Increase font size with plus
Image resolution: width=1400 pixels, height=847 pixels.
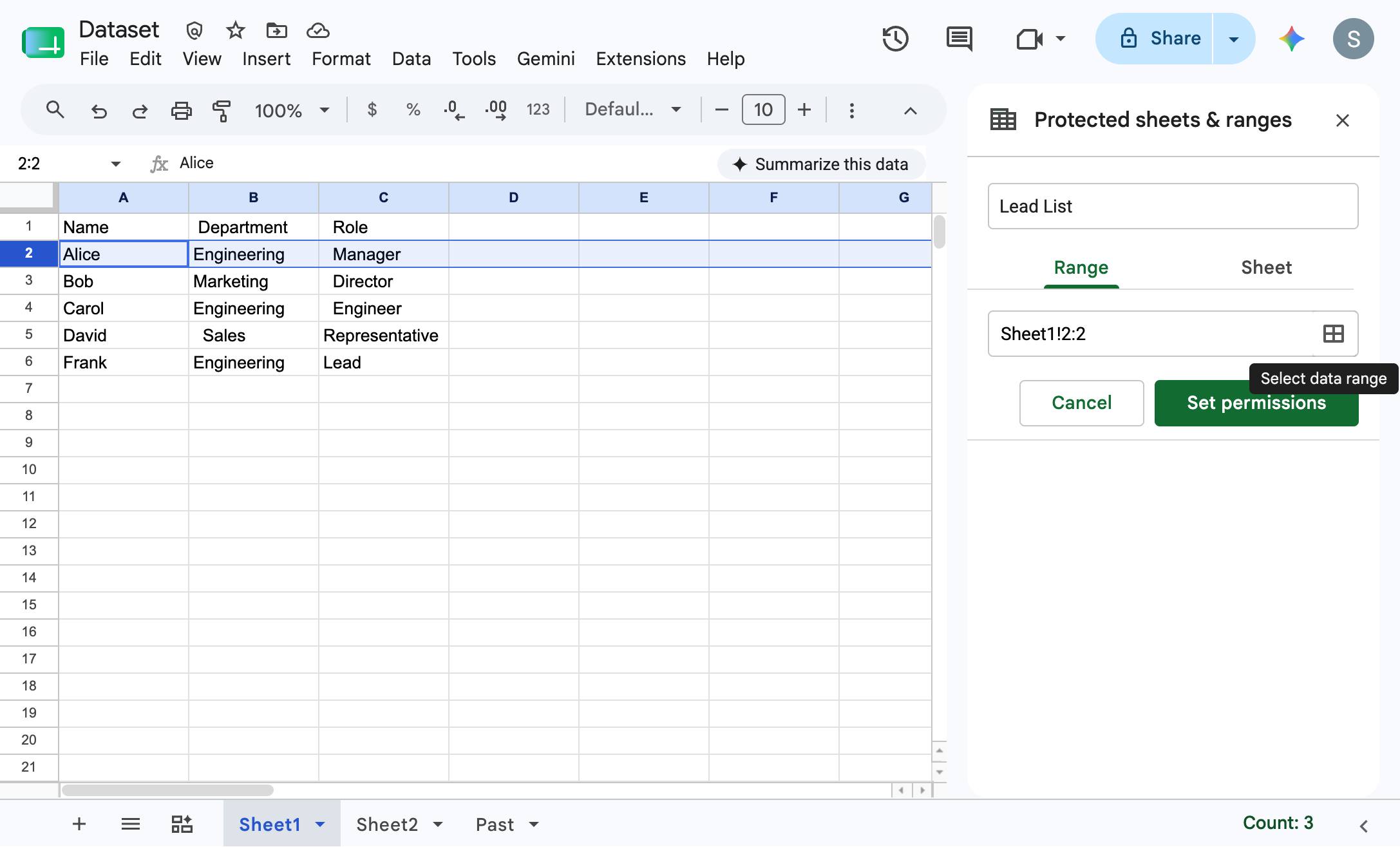[804, 110]
